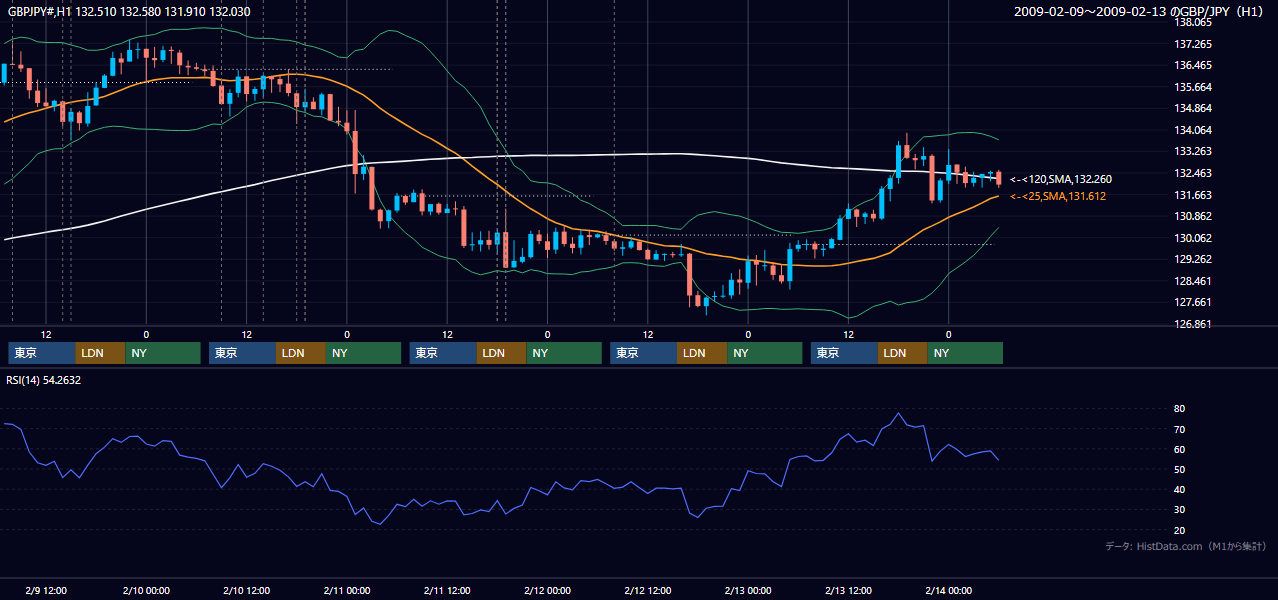Select the 2/10 00:00 time axis label
This screenshot has height=600, width=1278.
[146, 590]
